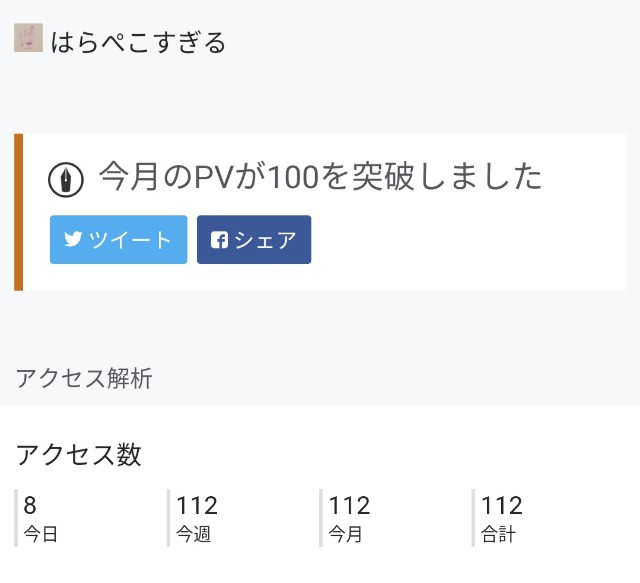Tweet the PV milestone via ツイート button
640x583 pixels.
click(x=119, y=240)
